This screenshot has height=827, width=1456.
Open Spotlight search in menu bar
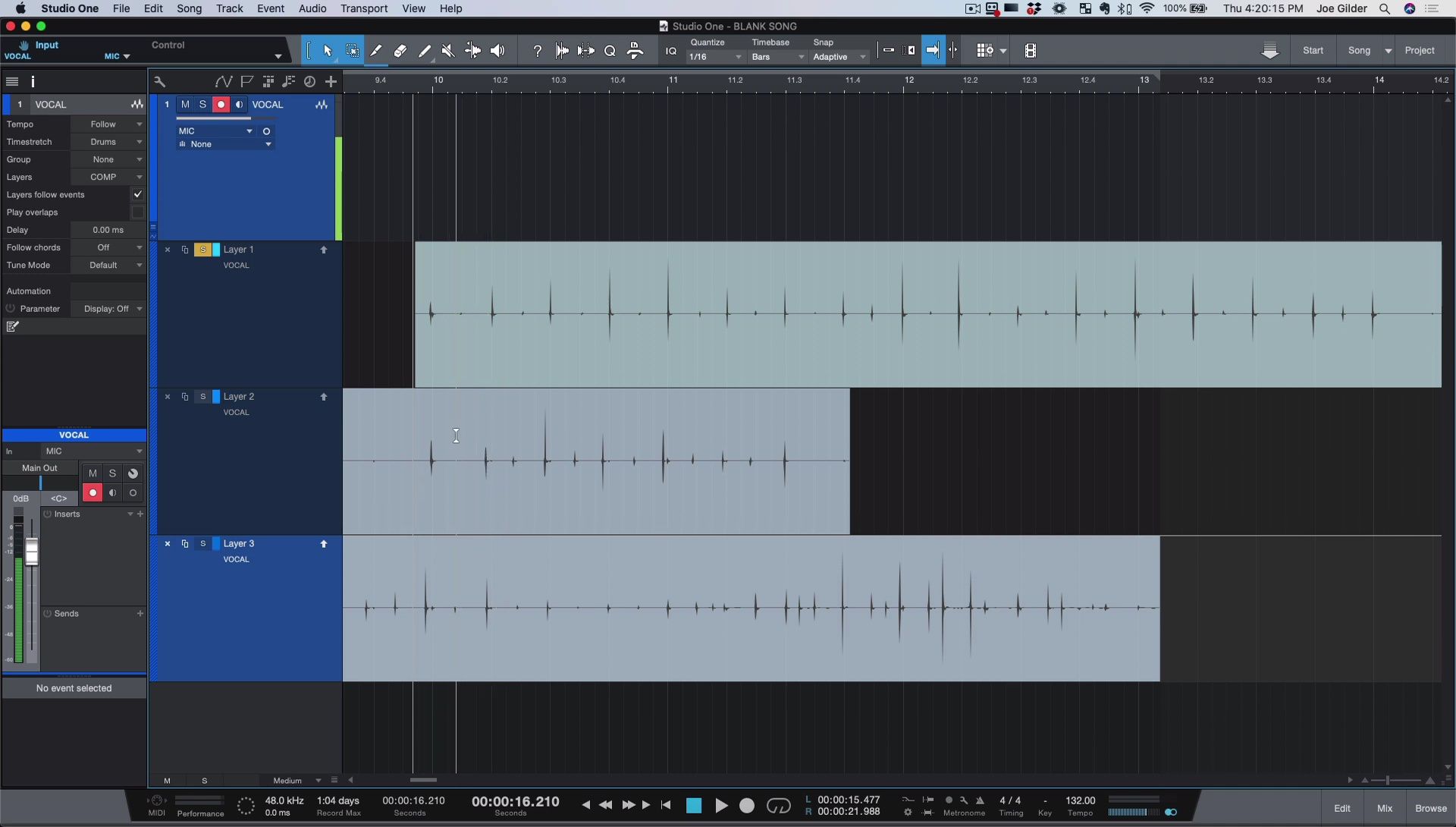click(x=1385, y=8)
